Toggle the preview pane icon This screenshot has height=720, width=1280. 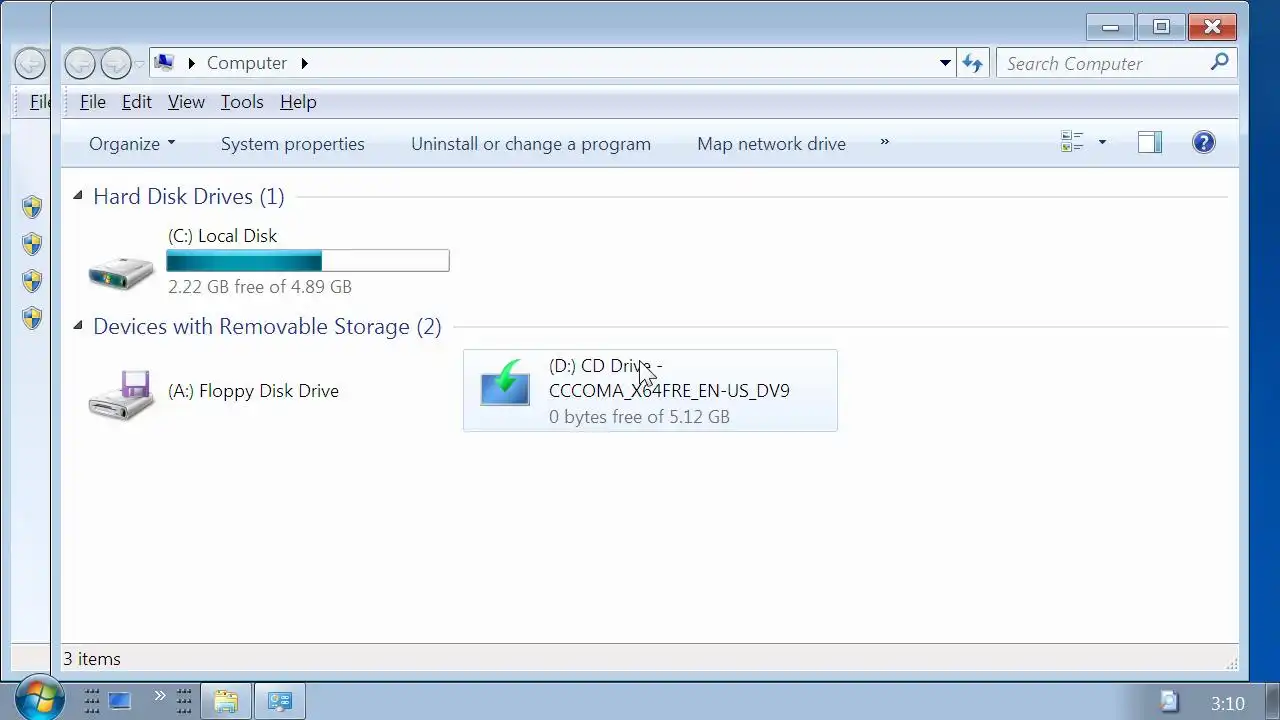pos(1150,143)
